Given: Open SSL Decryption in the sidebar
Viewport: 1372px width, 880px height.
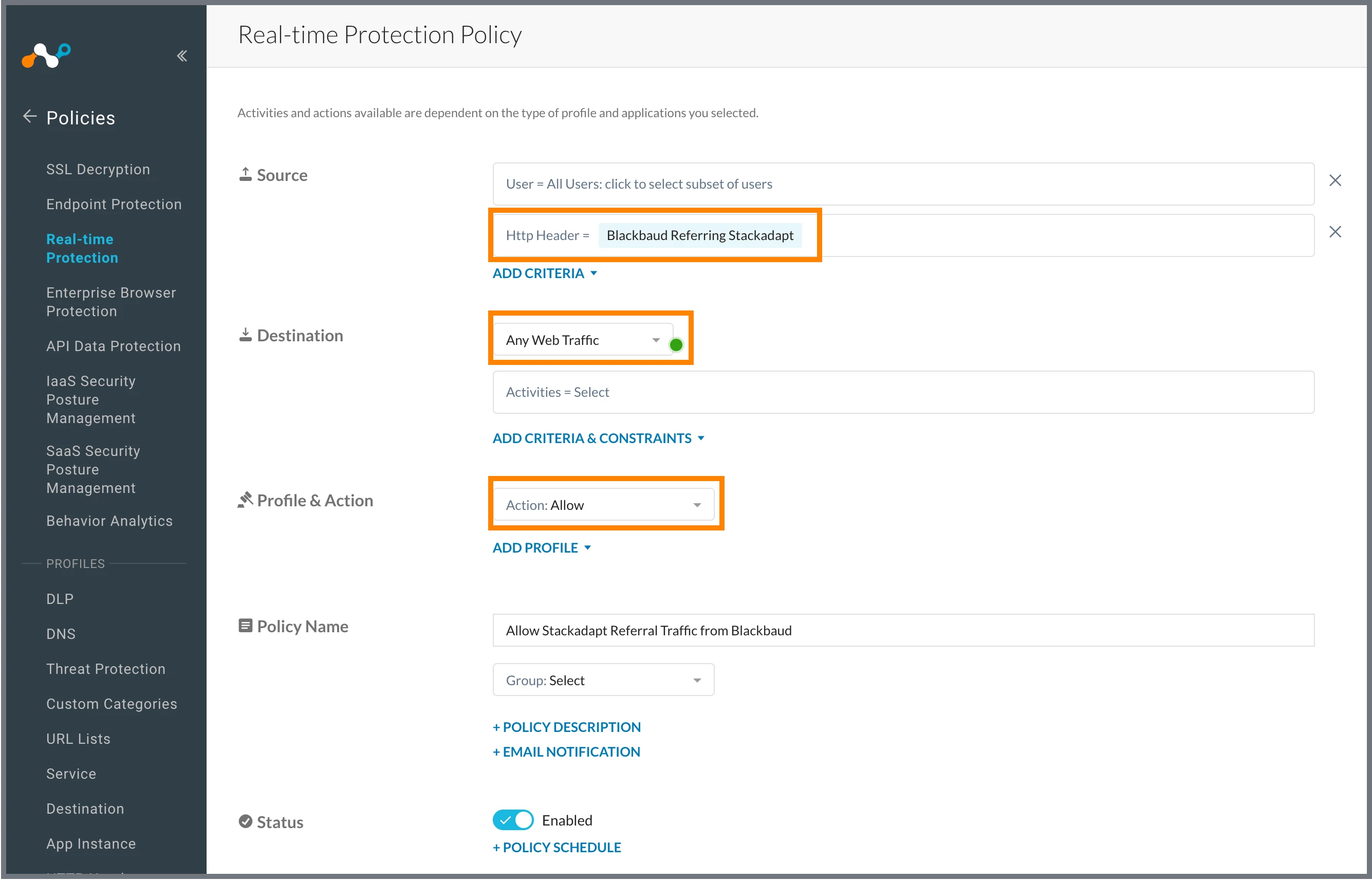Looking at the screenshot, I should pos(98,169).
